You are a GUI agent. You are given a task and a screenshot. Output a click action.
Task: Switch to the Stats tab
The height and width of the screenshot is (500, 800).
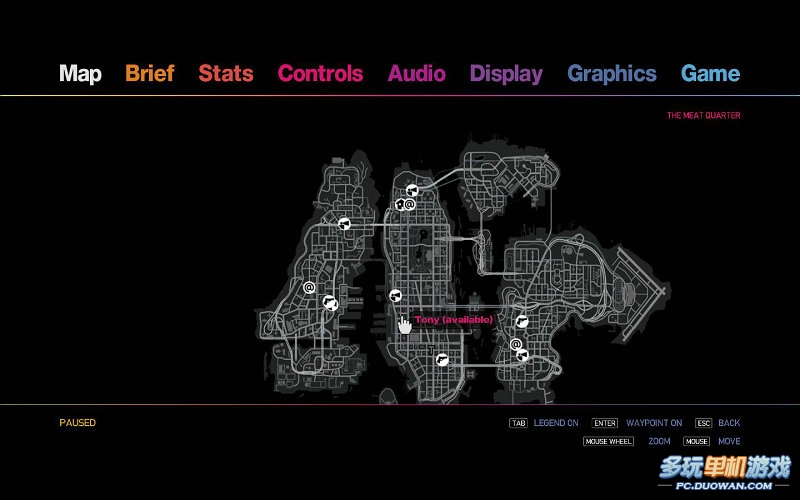click(226, 73)
